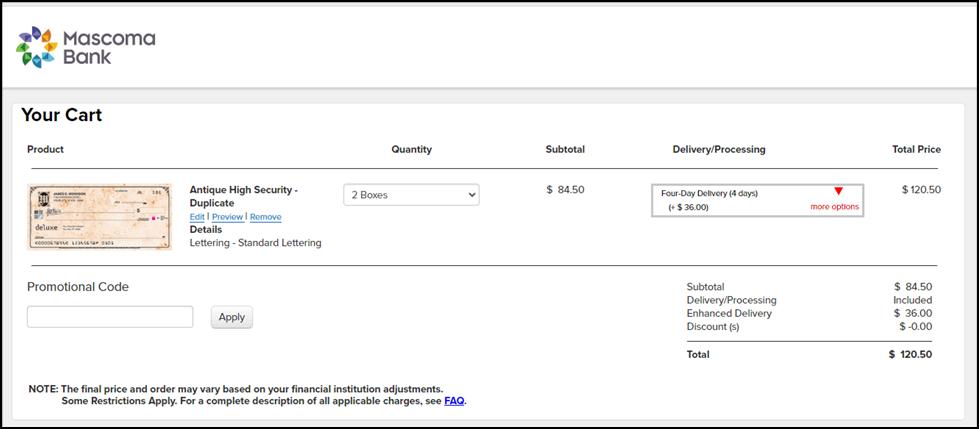Image resolution: width=979 pixels, height=429 pixels.
Task: Open the FAQ link in the note
Action: tap(454, 401)
